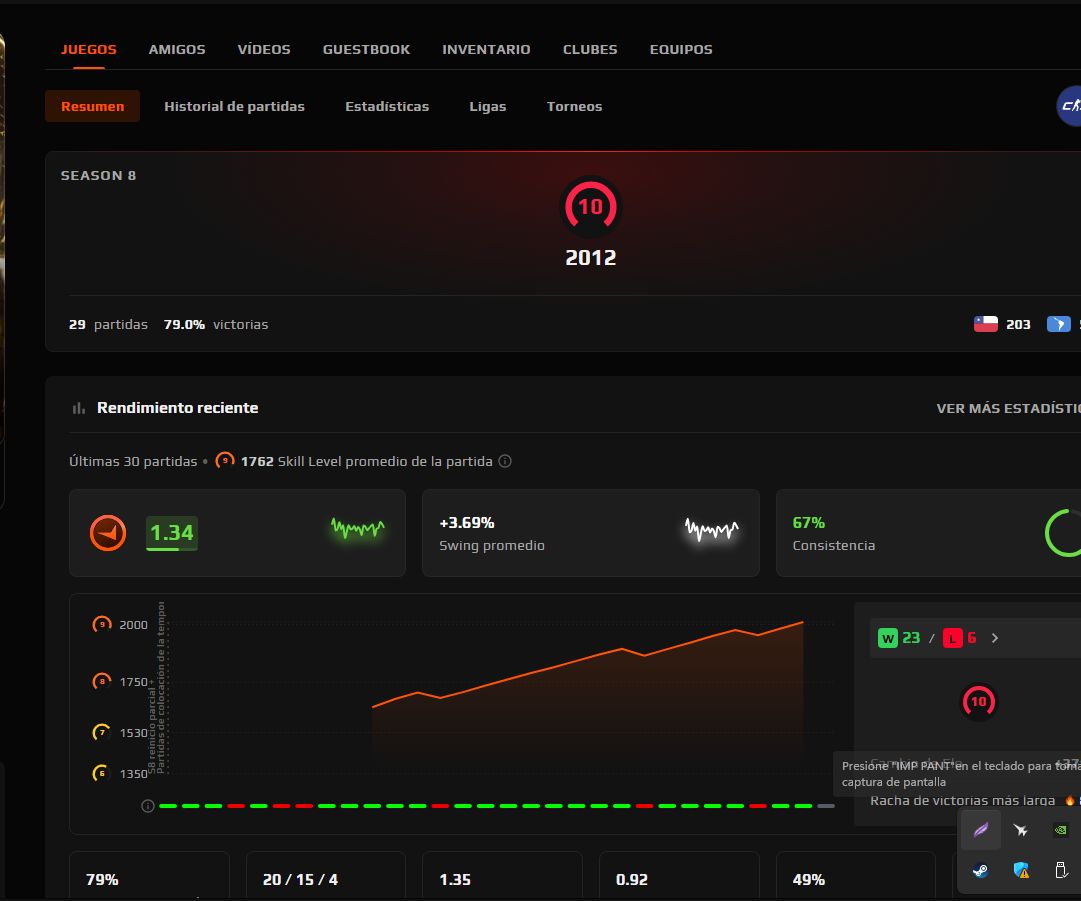The width and height of the screenshot is (1081, 901).
Task: Click the 1.35 stat card
Action: pyautogui.click(x=503, y=875)
